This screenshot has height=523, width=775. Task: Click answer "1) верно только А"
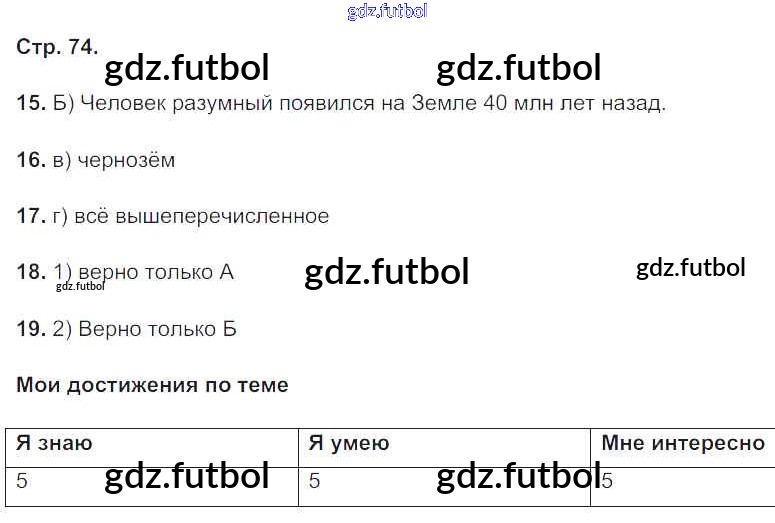(143, 272)
